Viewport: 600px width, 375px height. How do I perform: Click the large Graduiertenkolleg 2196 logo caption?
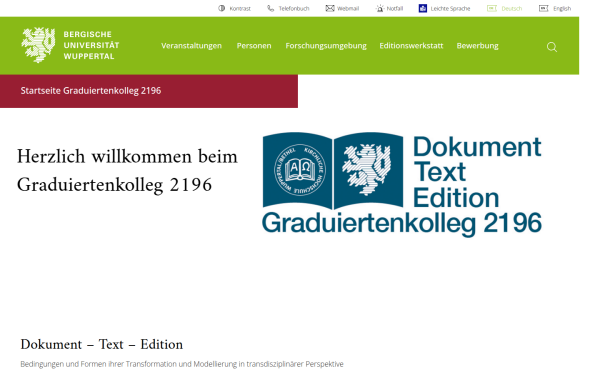(x=402, y=223)
